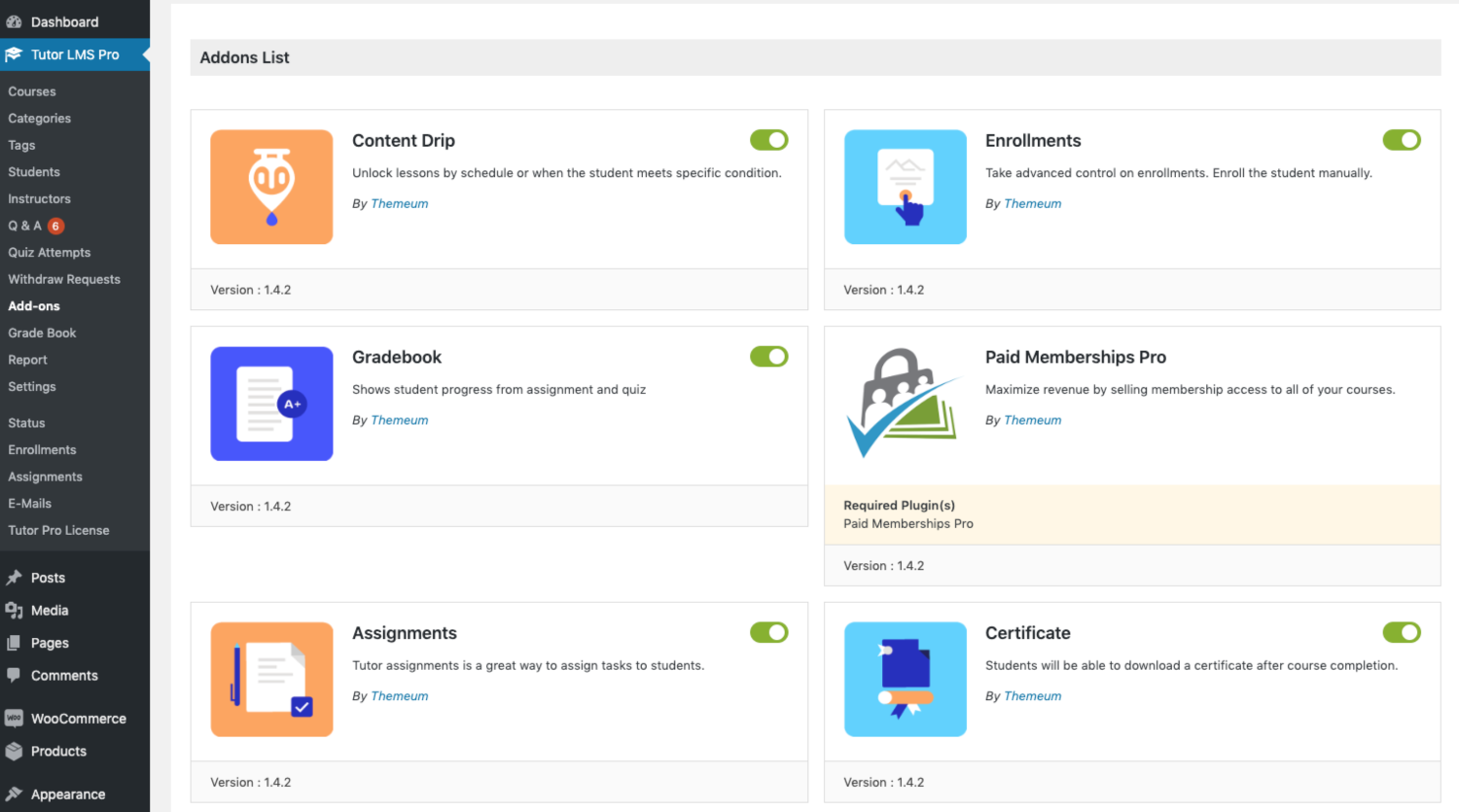Click the Content Drip addon thumbnail

click(x=271, y=187)
